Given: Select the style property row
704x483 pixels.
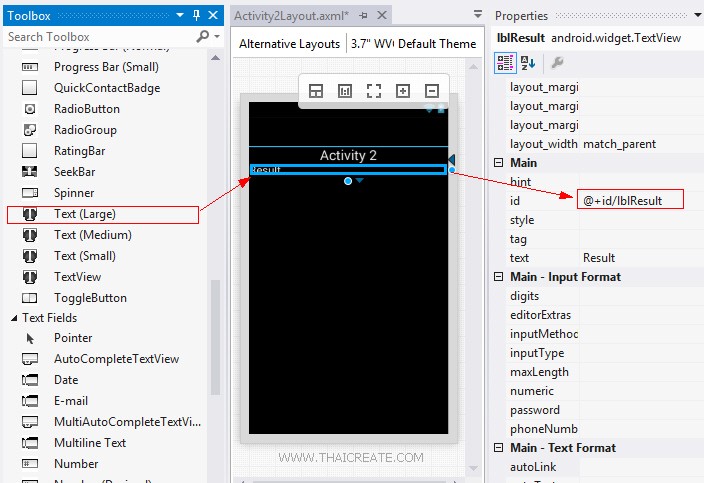Looking at the screenshot, I should [x=604, y=220].
